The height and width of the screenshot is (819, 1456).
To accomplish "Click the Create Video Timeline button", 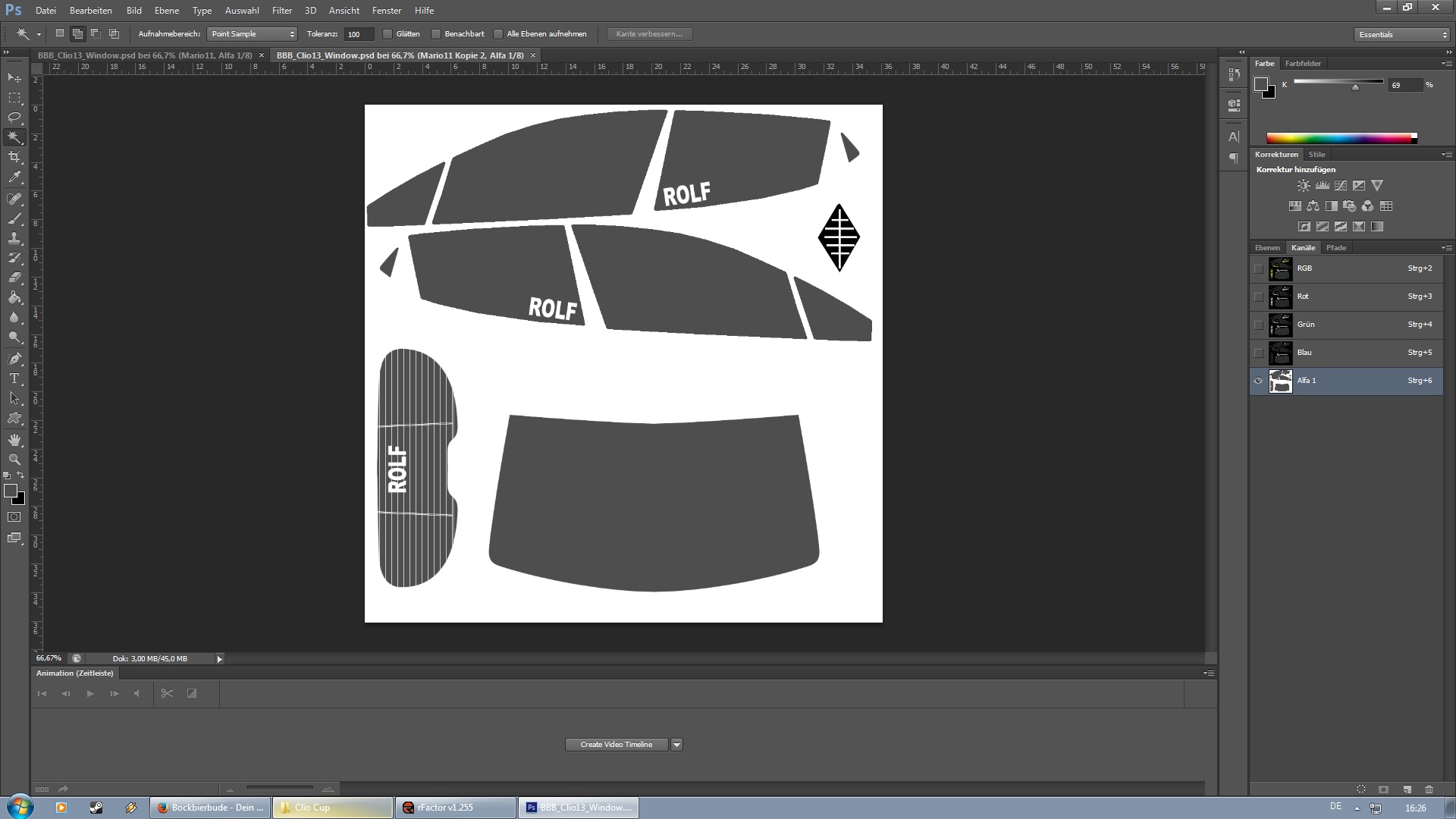I will [616, 745].
